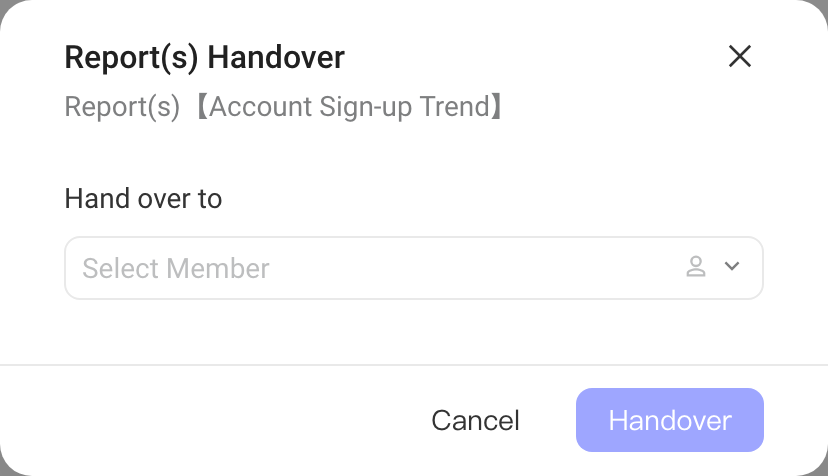828x476 pixels.
Task: Dismiss the dialog using the X icon
Action: pyautogui.click(x=740, y=56)
